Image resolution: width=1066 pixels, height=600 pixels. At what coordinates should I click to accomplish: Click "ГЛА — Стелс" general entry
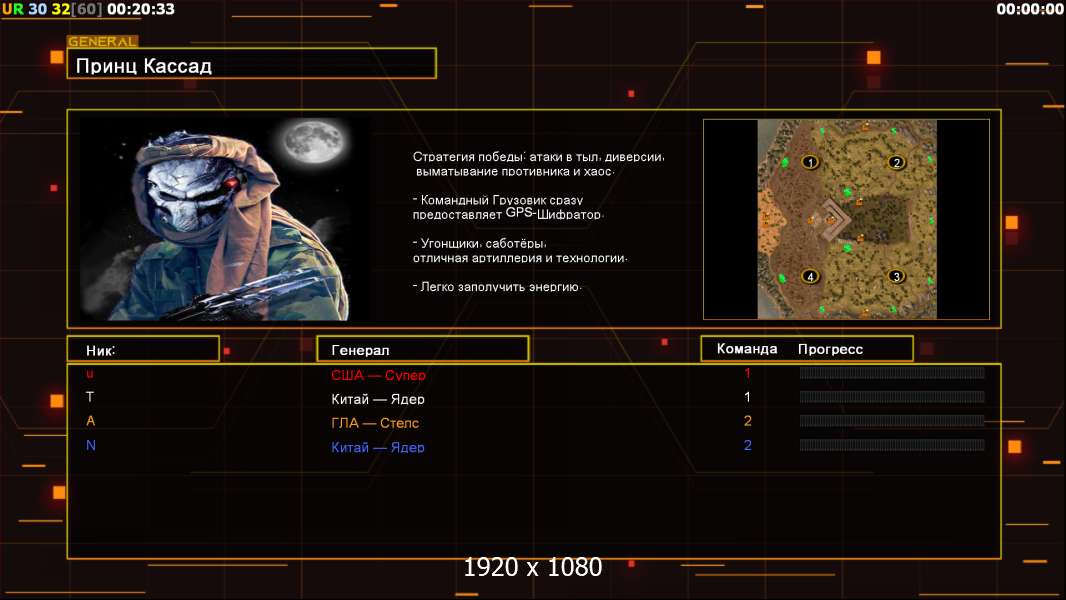coord(375,423)
